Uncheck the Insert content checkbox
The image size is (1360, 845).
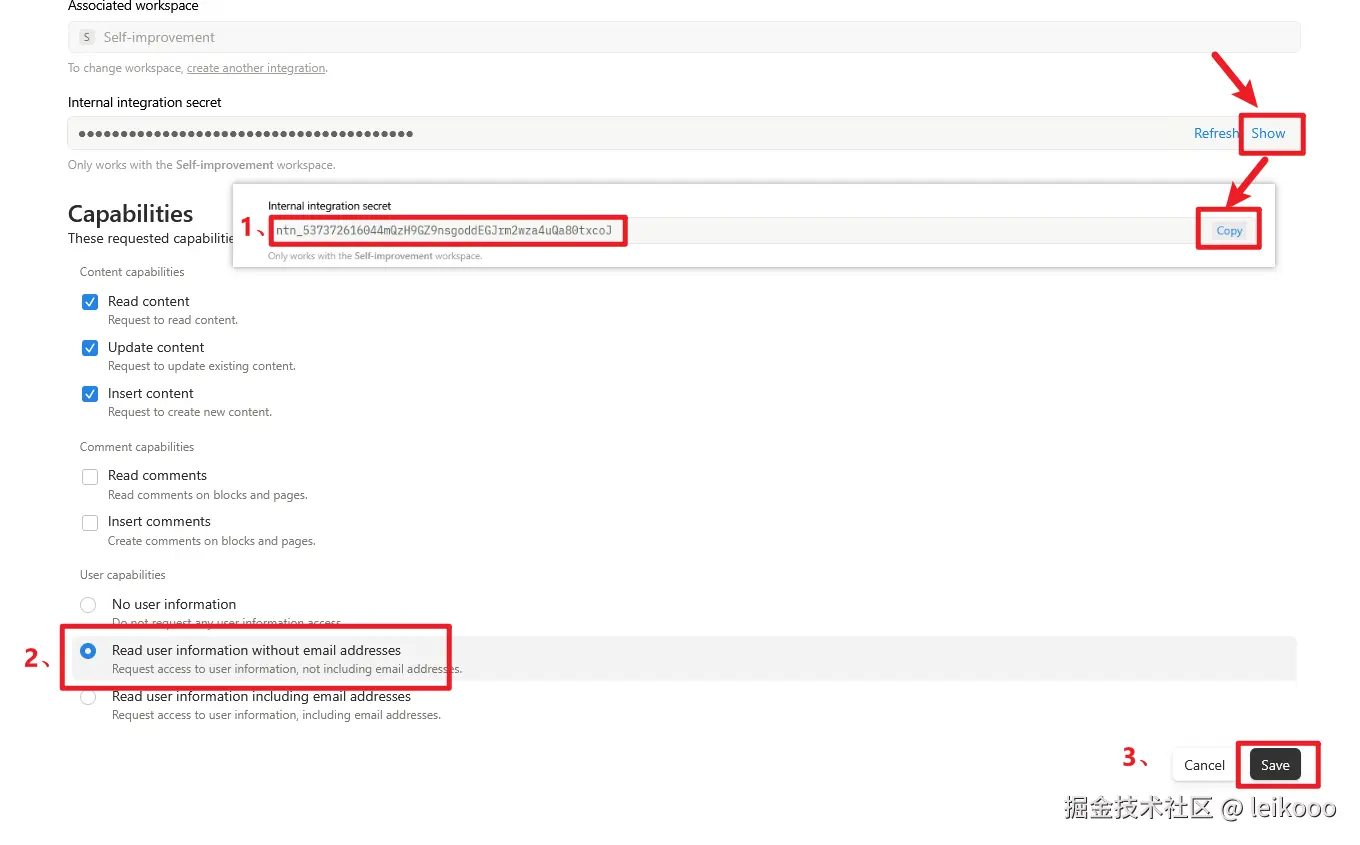pyautogui.click(x=90, y=393)
